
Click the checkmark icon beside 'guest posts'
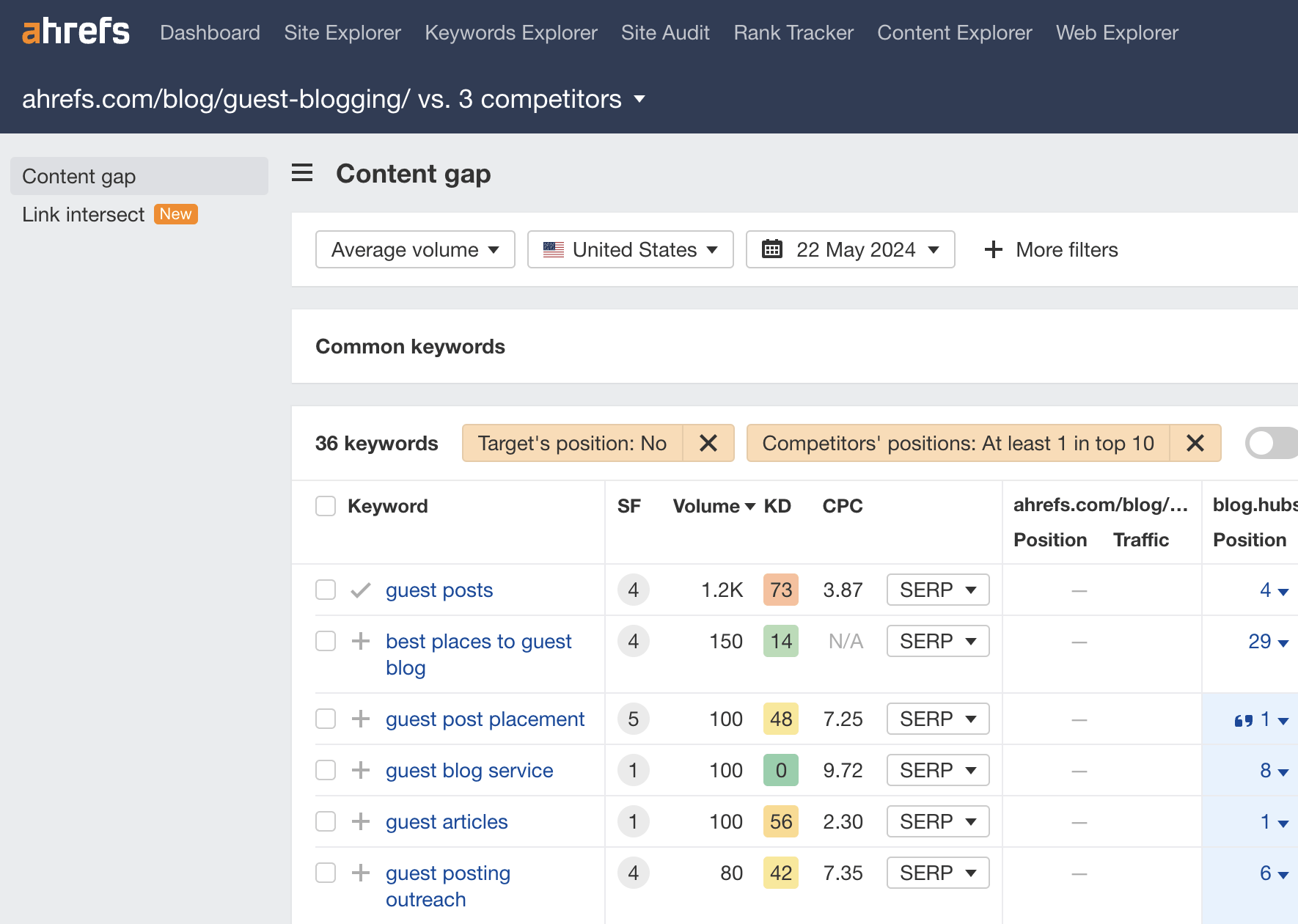click(360, 590)
